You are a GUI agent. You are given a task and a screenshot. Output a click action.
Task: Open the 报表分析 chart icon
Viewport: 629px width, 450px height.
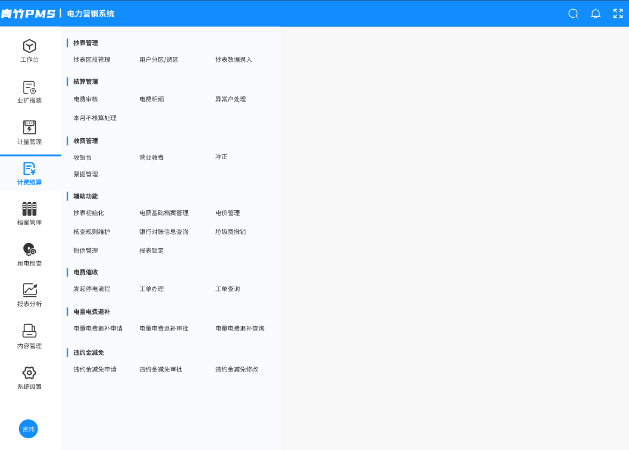[29, 290]
